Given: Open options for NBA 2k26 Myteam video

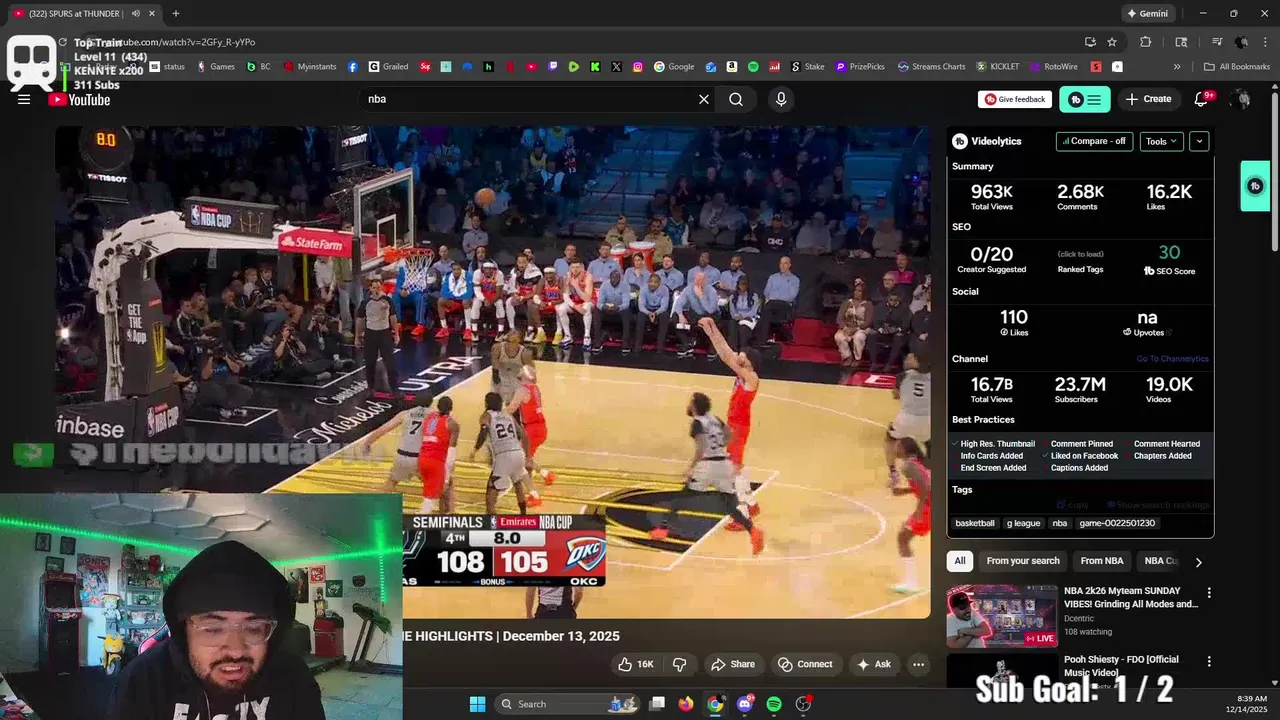Looking at the screenshot, I should [x=1209, y=593].
